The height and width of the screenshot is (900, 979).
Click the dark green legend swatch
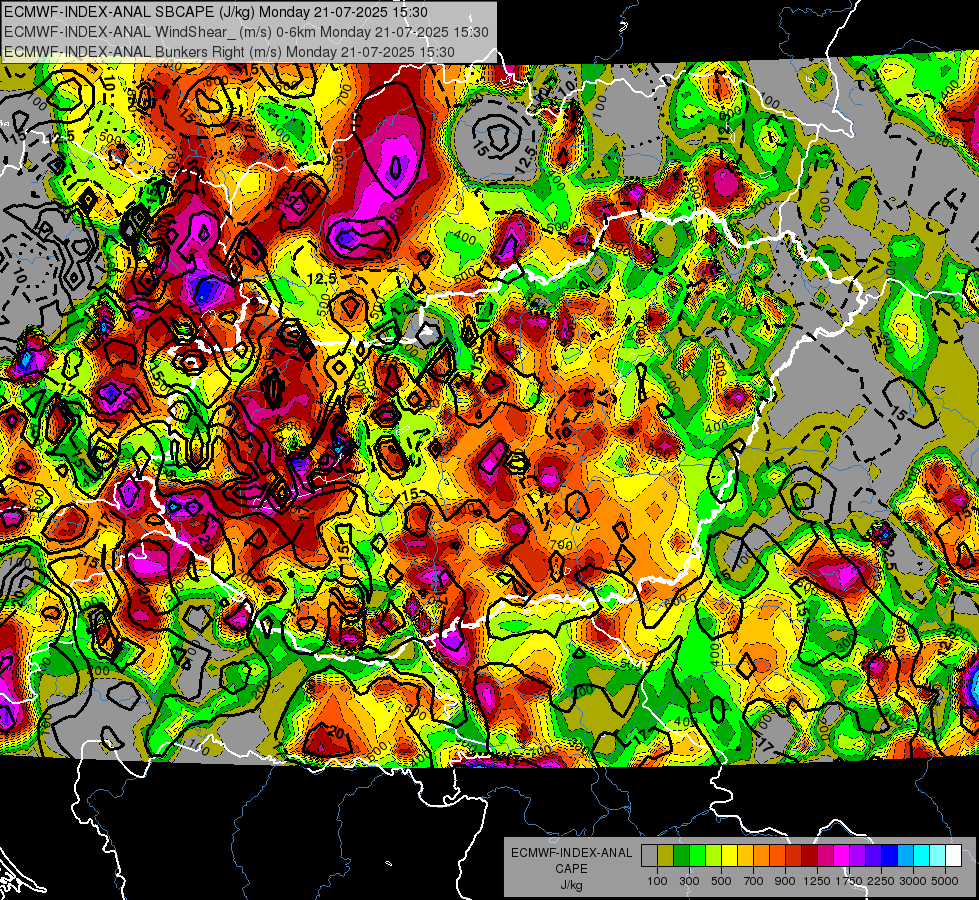pyautogui.click(x=681, y=855)
